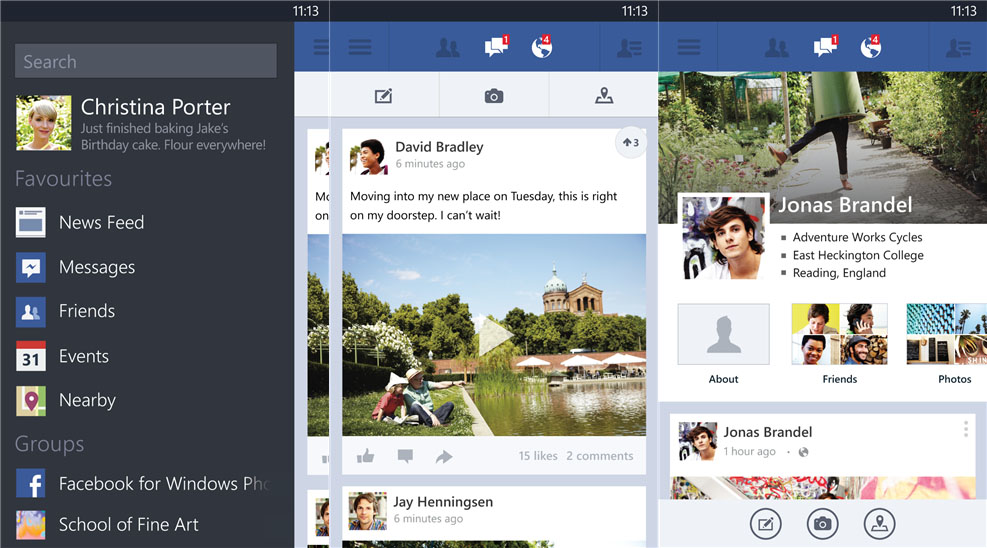Open Facebook for Windows Phone group icon
The height and width of the screenshot is (548, 987).
tap(31, 484)
